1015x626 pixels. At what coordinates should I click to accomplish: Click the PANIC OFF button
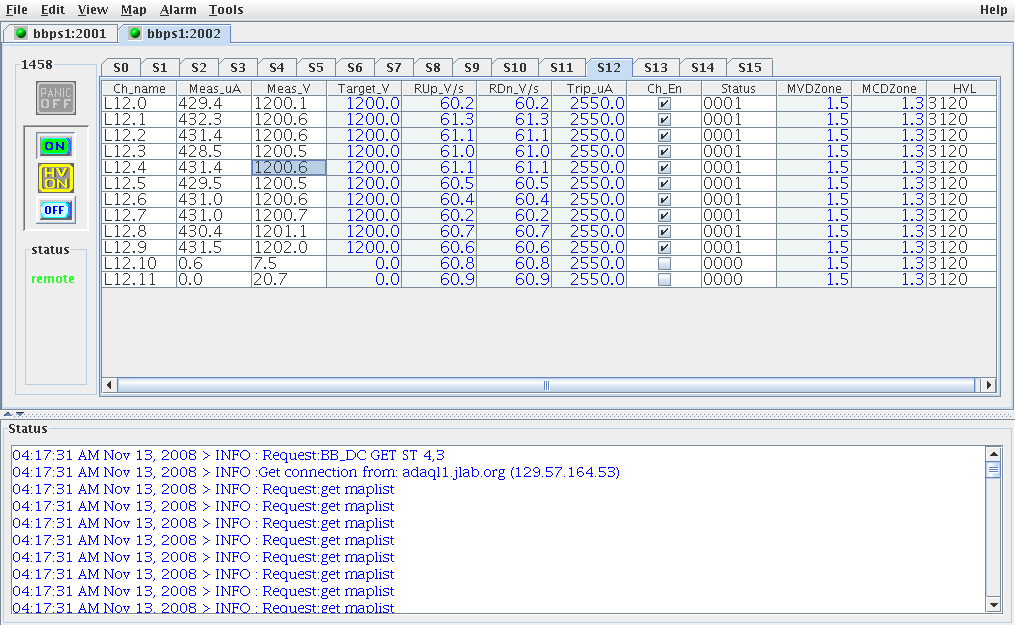(x=56, y=98)
